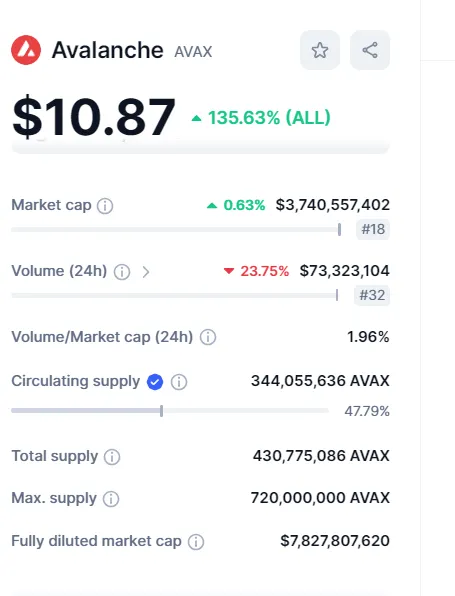The width and height of the screenshot is (455, 596).
Task: Click the share icon button
Action: click(370, 50)
